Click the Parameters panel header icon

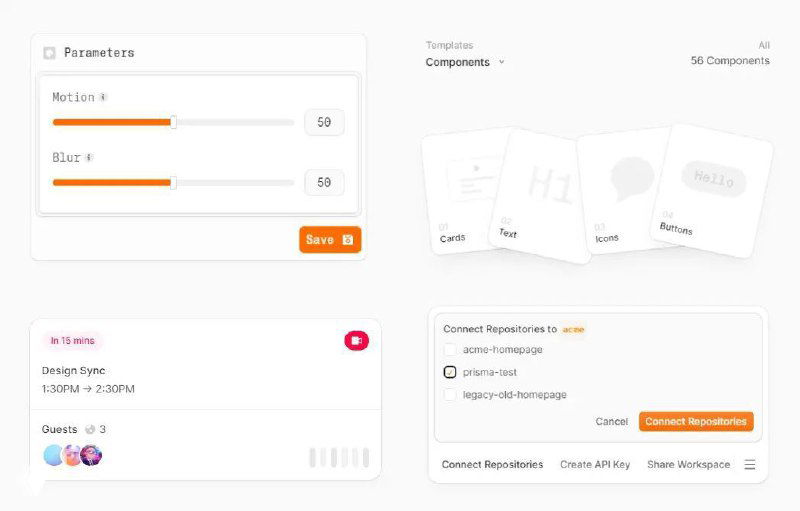coord(49,53)
